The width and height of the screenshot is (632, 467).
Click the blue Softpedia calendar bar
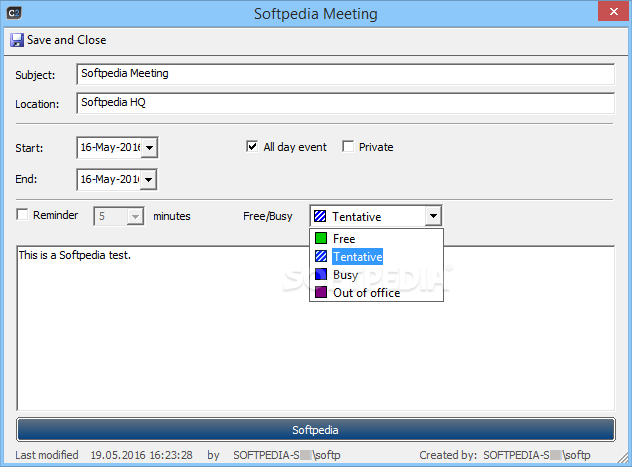(316, 430)
